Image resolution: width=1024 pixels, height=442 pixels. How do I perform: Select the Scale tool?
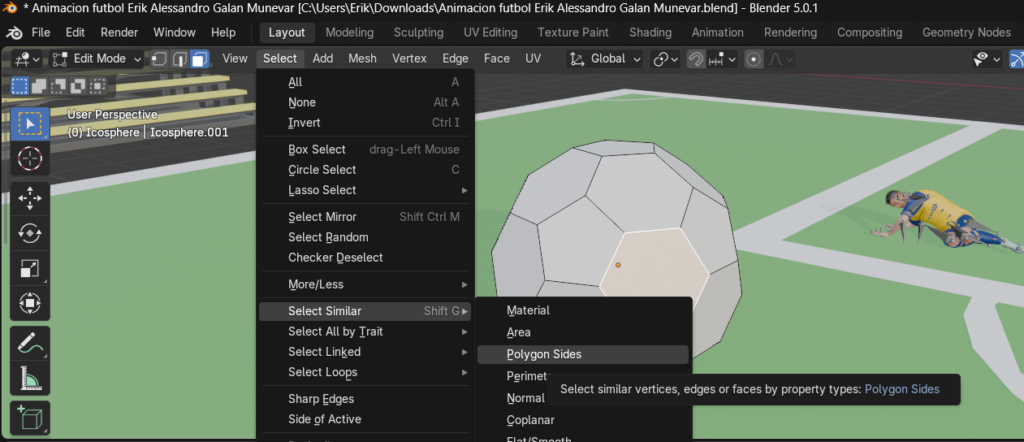coord(30,268)
